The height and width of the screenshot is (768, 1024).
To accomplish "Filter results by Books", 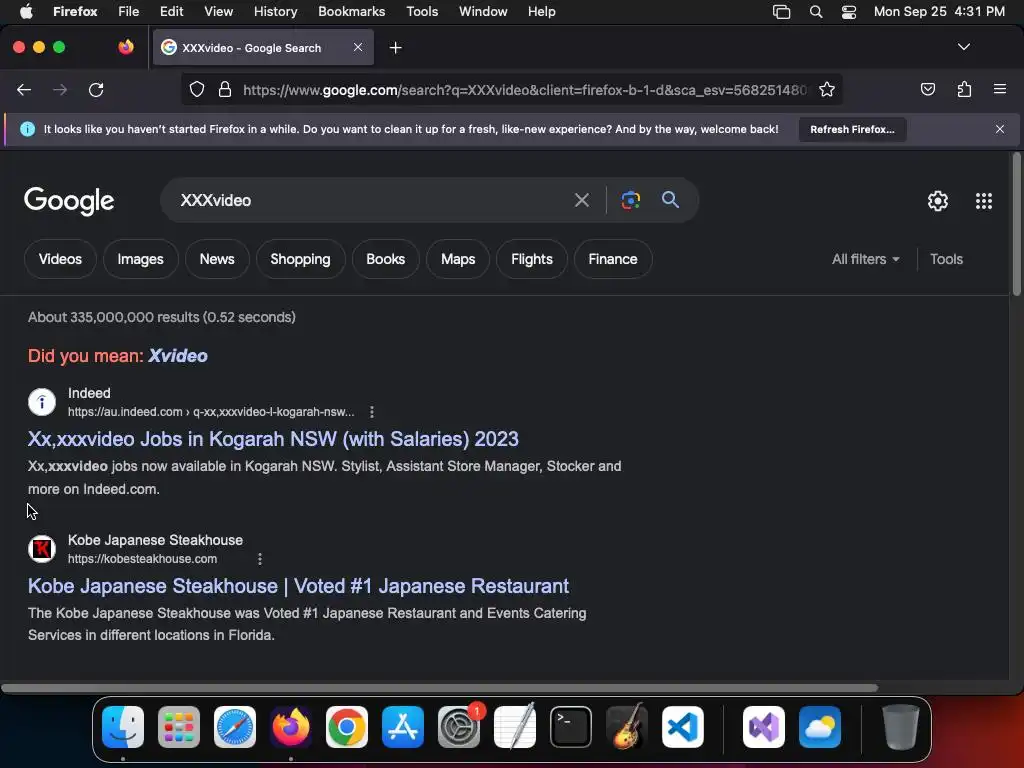I will pyautogui.click(x=385, y=259).
